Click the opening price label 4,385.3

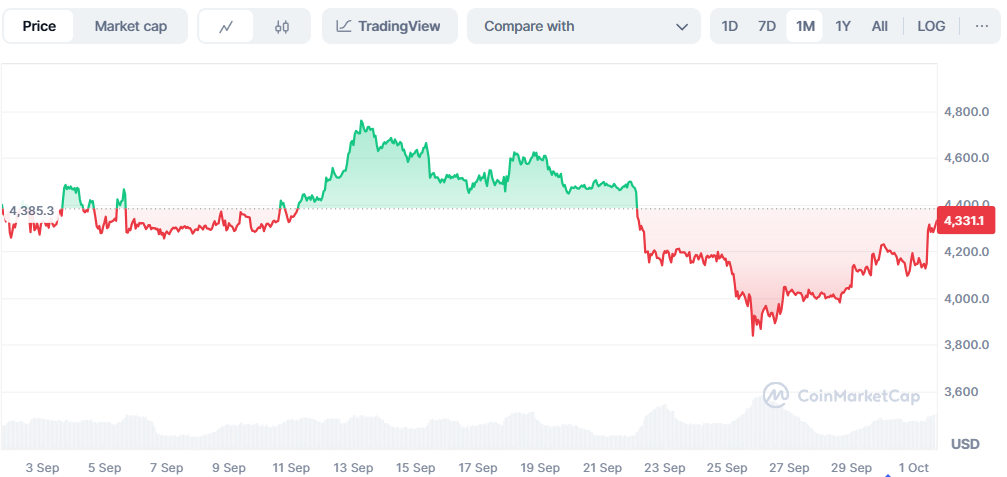[x=30, y=211]
